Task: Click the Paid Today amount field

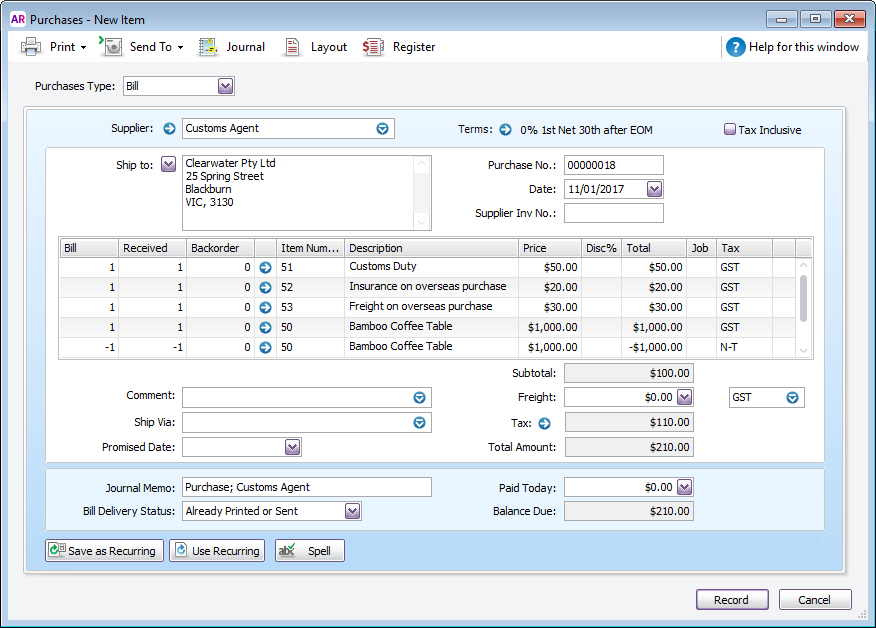Action: pos(620,487)
